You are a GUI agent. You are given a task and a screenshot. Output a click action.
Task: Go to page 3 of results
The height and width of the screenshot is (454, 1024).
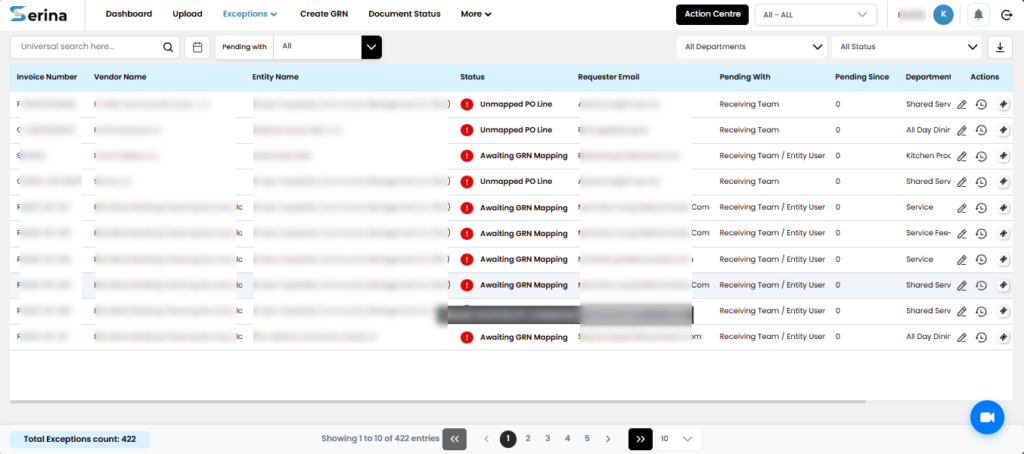547,439
